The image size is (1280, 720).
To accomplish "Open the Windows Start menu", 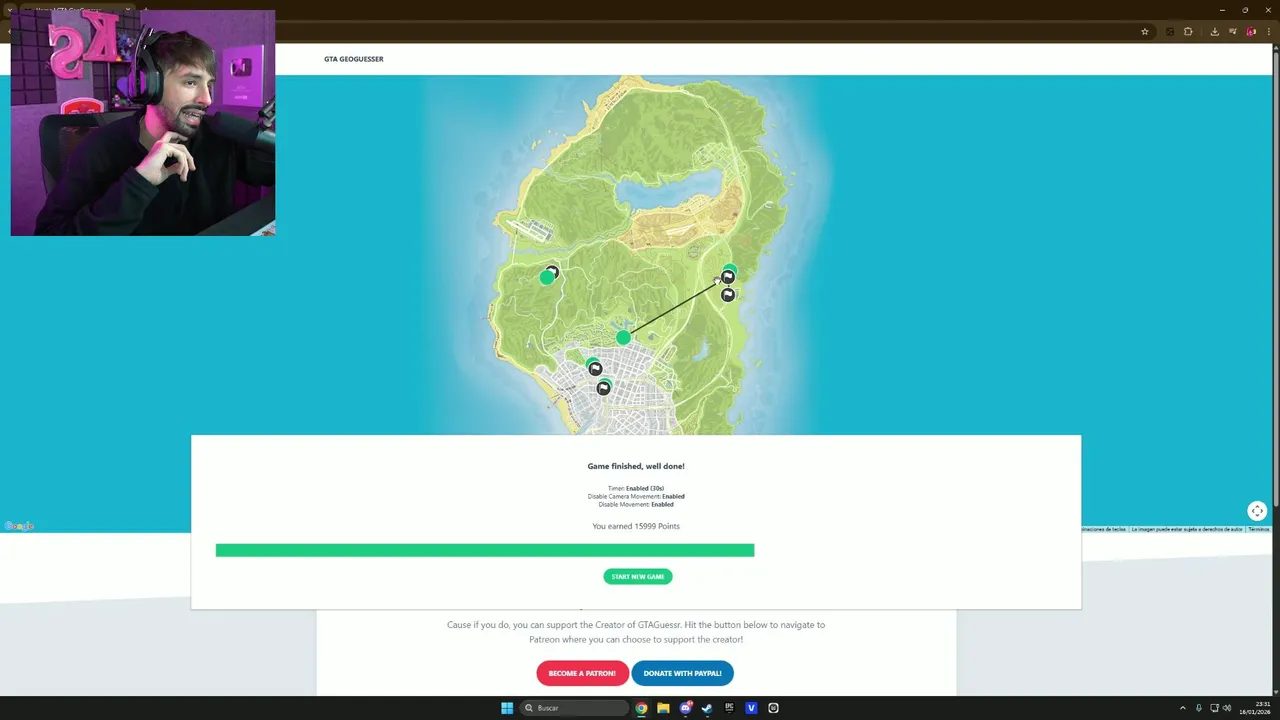I will click(507, 708).
